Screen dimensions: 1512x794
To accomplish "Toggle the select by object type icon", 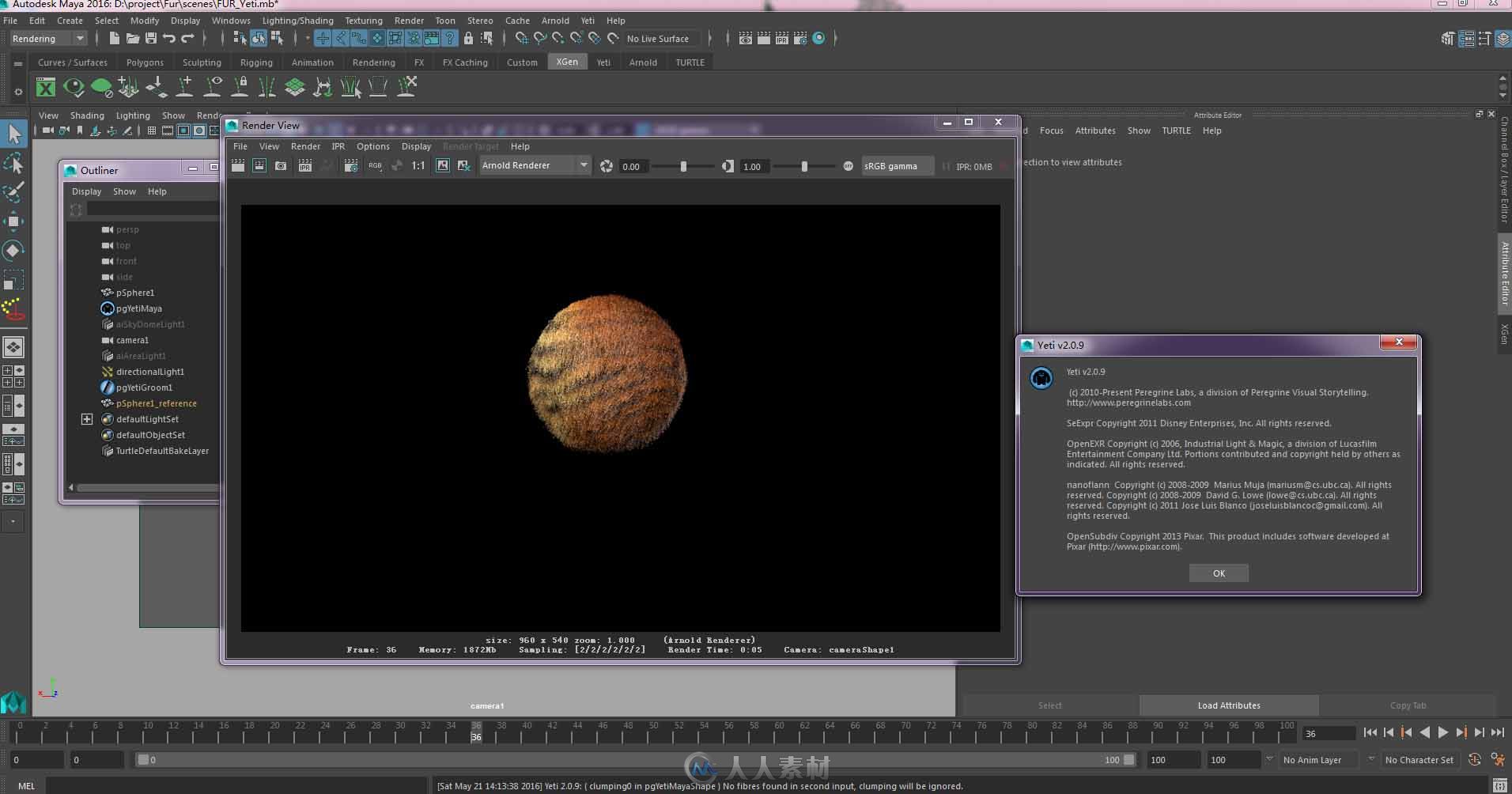I will click(258, 38).
